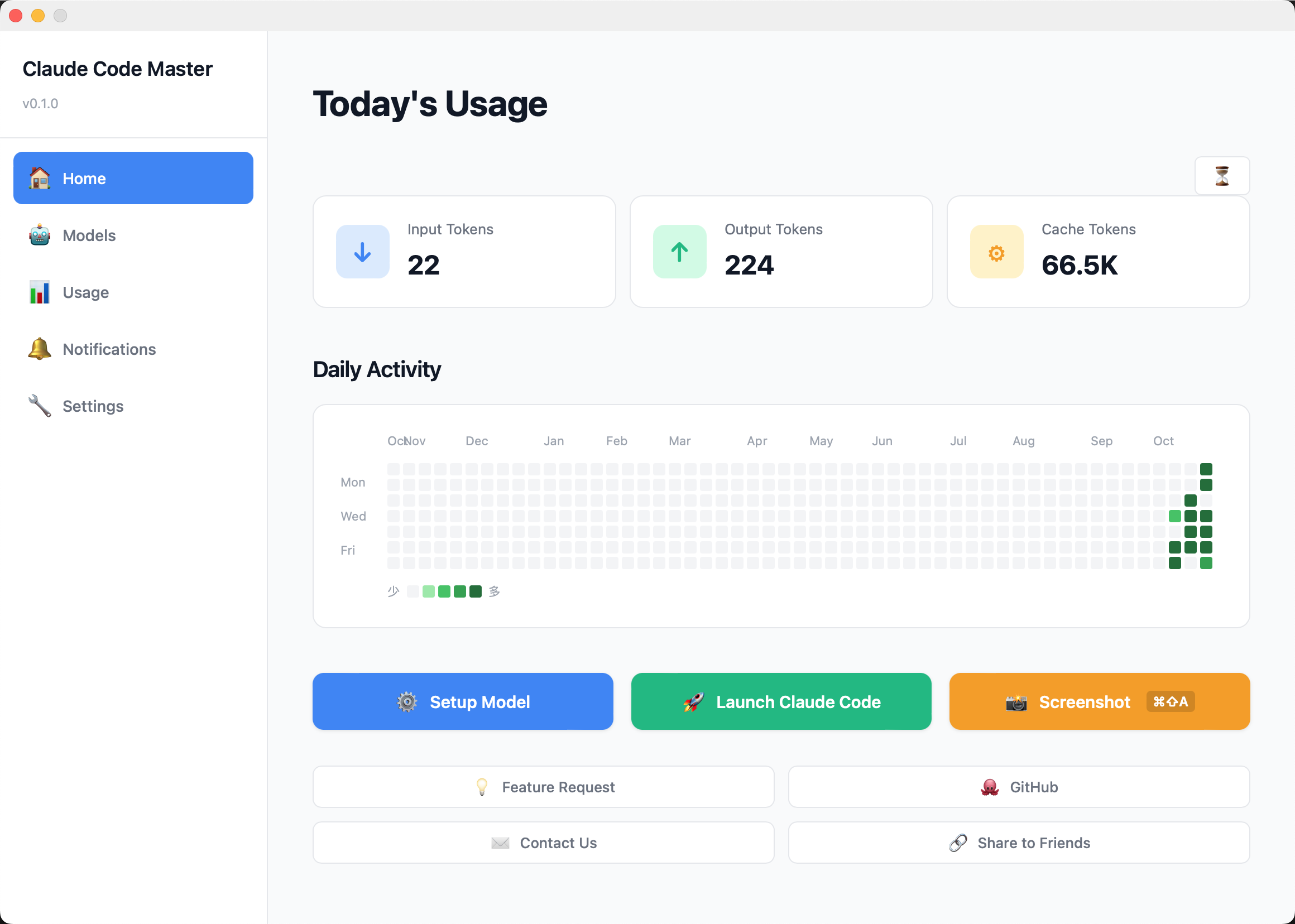Open the Models section in sidebar
This screenshot has height=924, width=1295.
[89, 235]
